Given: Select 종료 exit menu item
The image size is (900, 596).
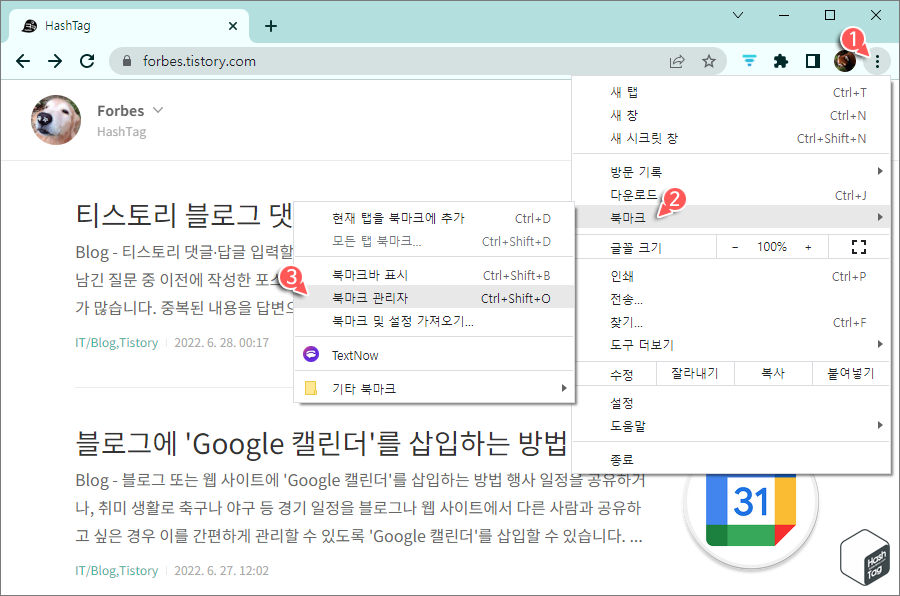Looking at the screenshot, I should [x=731, y=459].
